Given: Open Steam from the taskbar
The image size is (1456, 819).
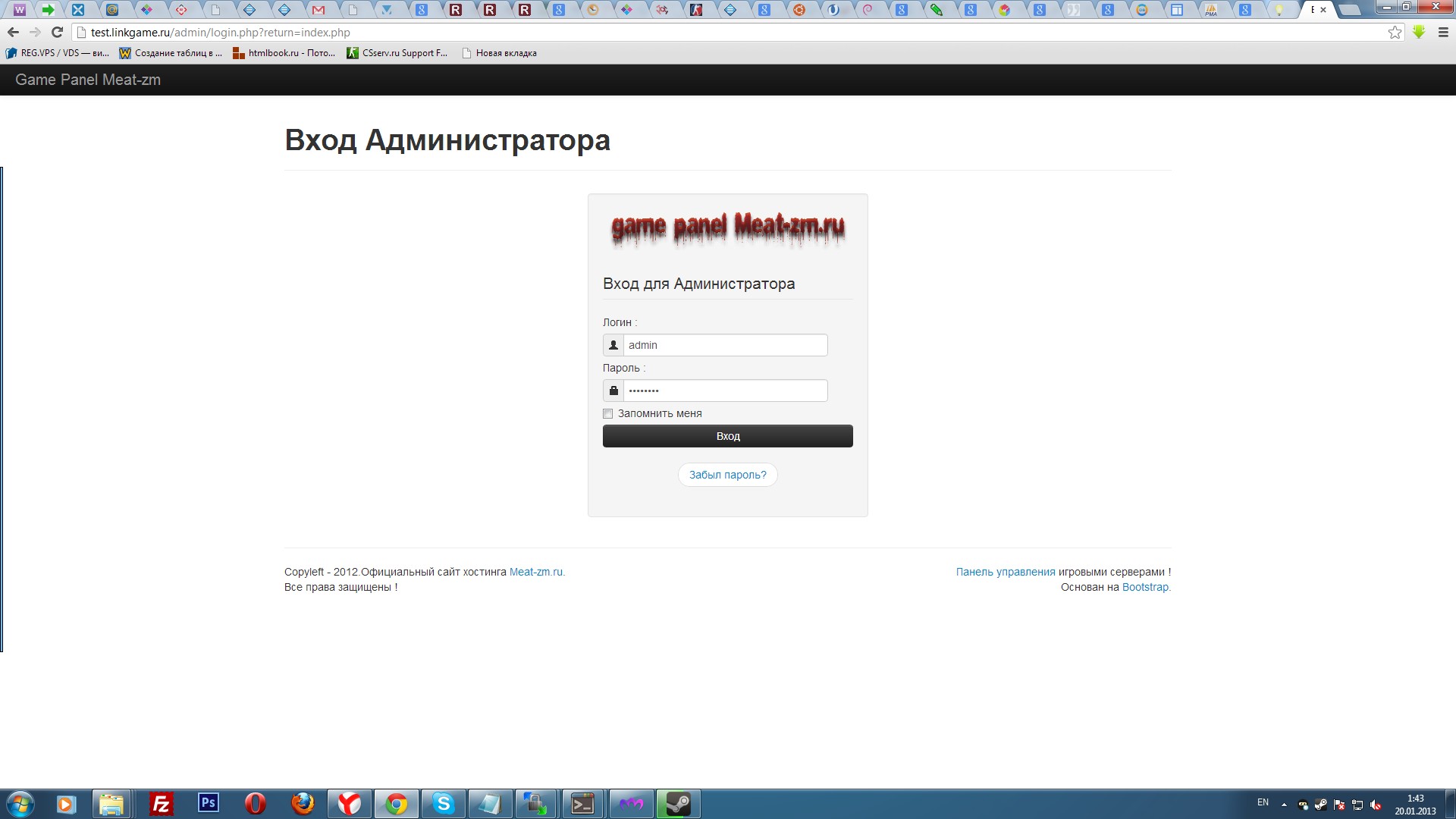Looking at the screenshot, I should click(678, 804).
